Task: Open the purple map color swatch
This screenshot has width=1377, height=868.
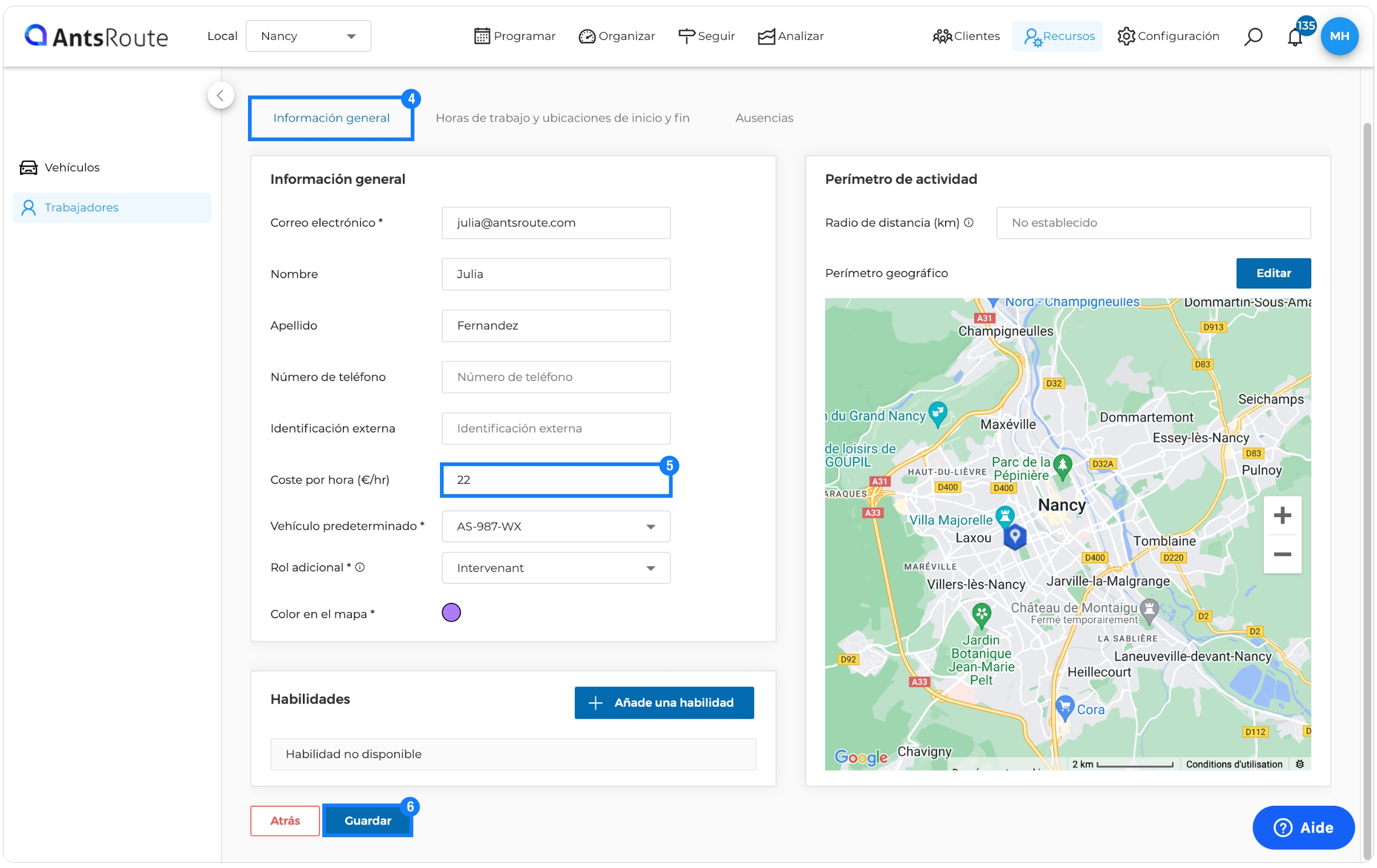Action: (x=451, y=613)
